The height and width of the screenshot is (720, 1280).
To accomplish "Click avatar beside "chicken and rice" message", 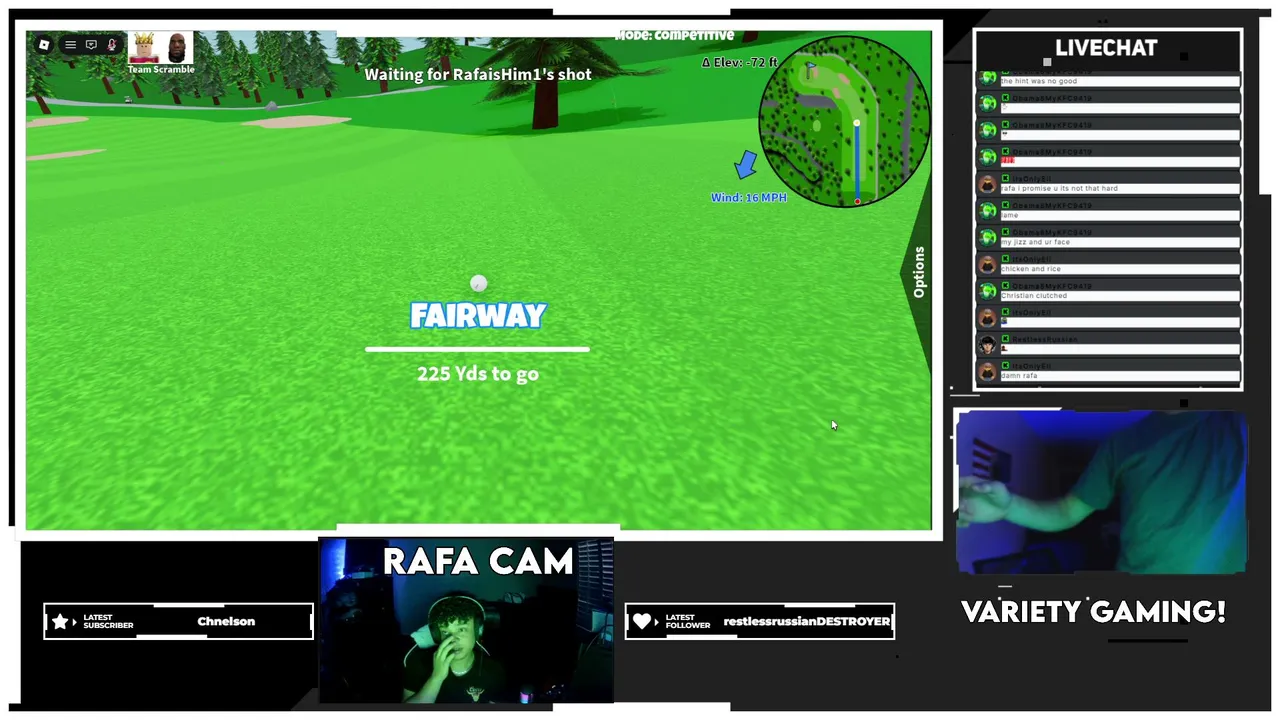I will [x=988, y=264].
